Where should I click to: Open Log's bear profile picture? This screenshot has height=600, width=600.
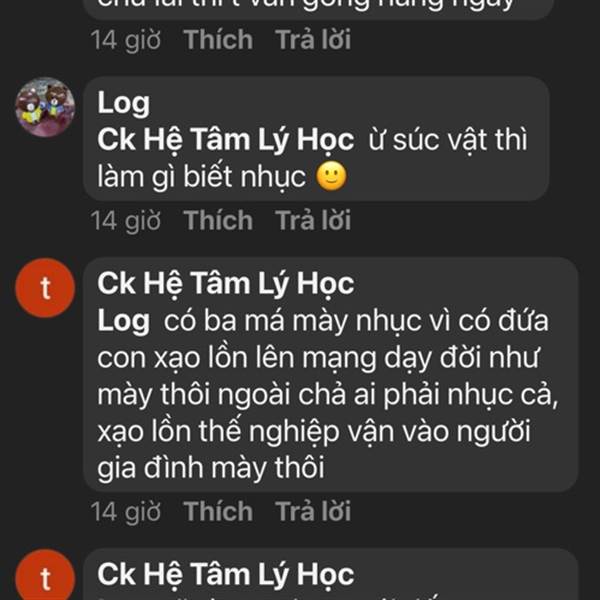tap(45, 107)
